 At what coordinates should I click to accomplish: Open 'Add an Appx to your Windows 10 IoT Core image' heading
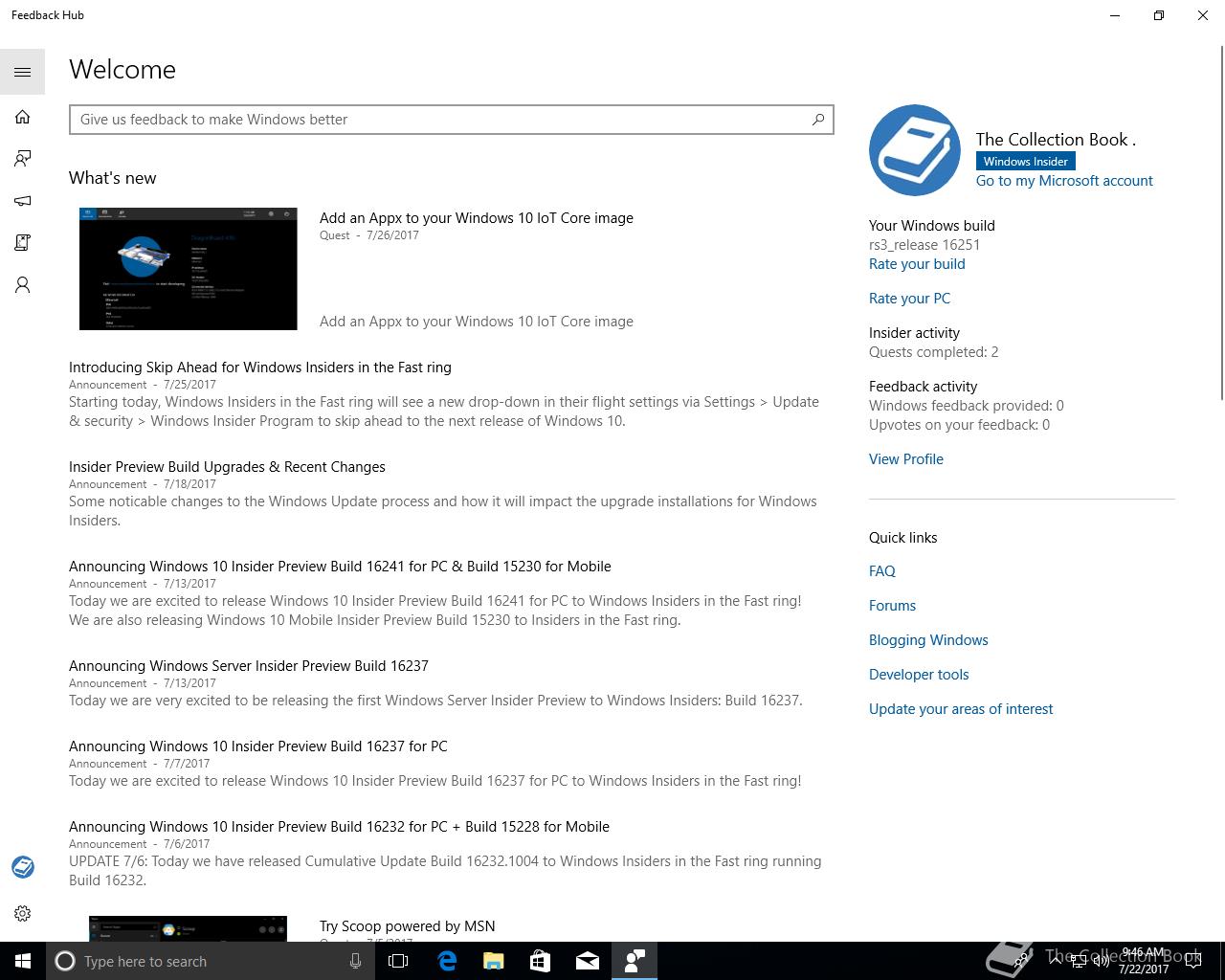(477, 218)
